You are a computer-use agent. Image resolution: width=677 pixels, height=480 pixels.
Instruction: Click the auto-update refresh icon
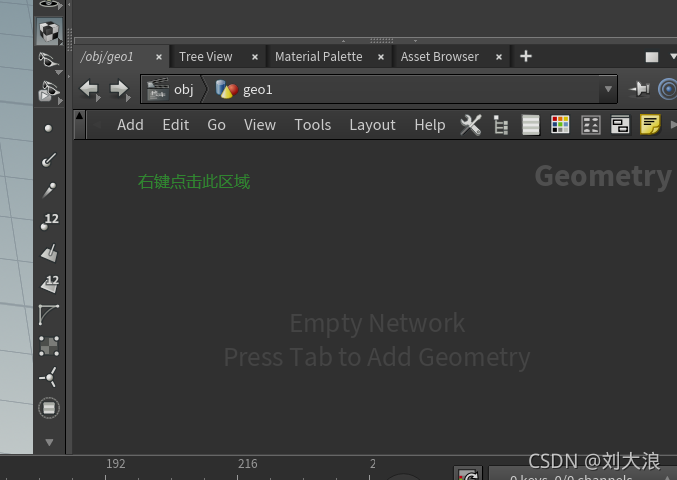468,474
